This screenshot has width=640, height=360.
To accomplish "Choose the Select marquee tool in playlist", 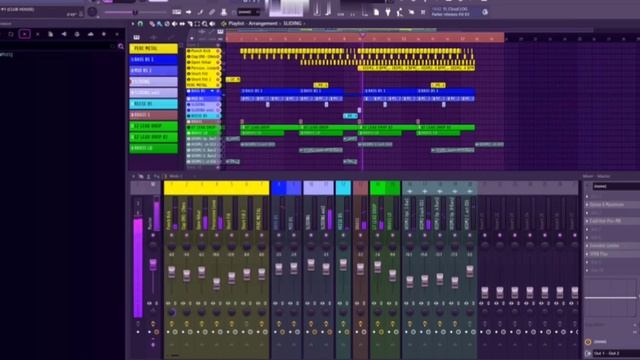I will pos(197,24).
